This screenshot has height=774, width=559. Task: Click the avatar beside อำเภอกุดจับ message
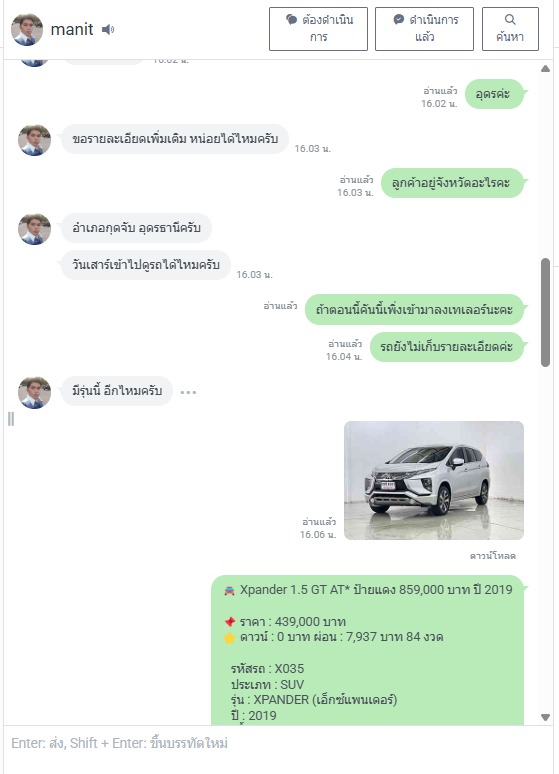[35, 229]
